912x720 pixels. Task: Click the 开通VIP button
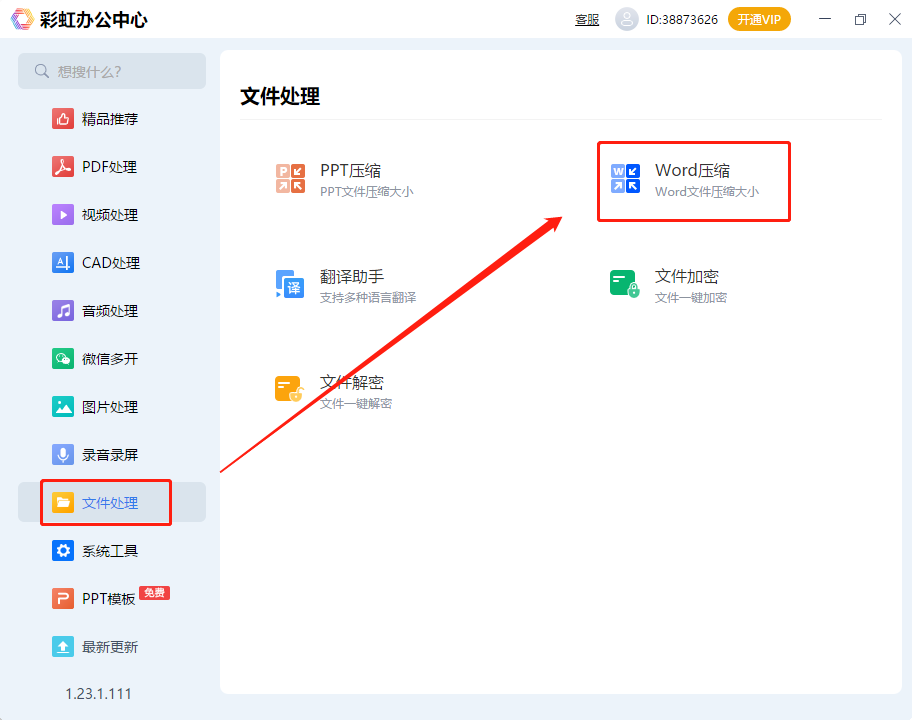coord(759,20)
